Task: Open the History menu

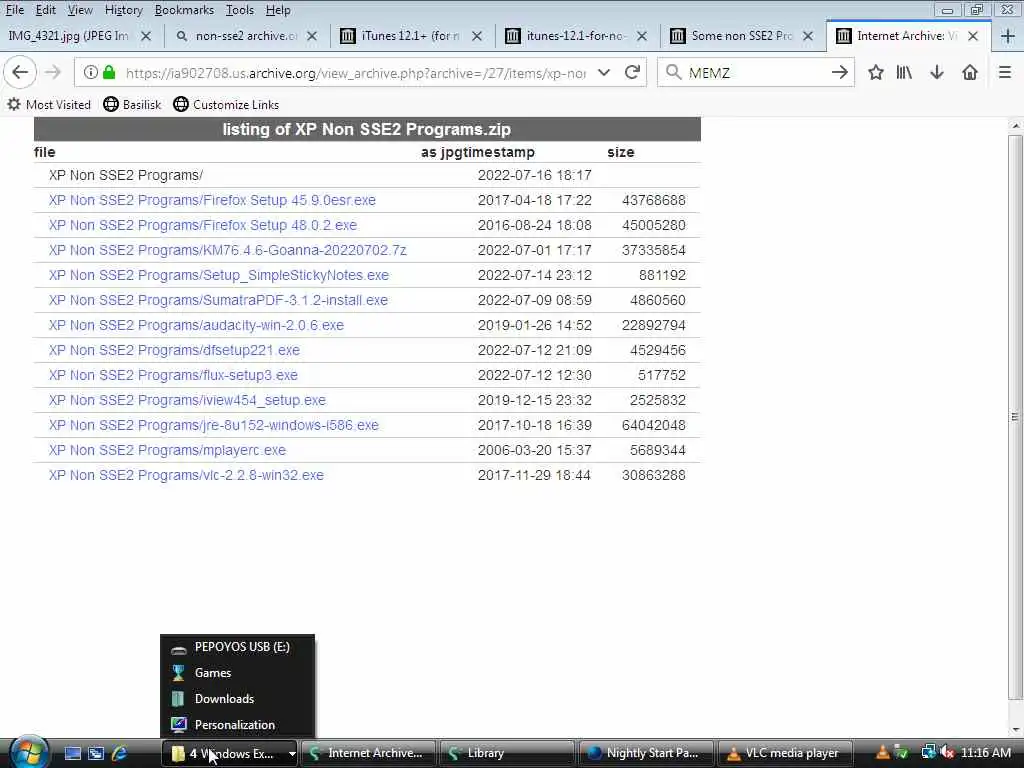Action: click(123, 10)
